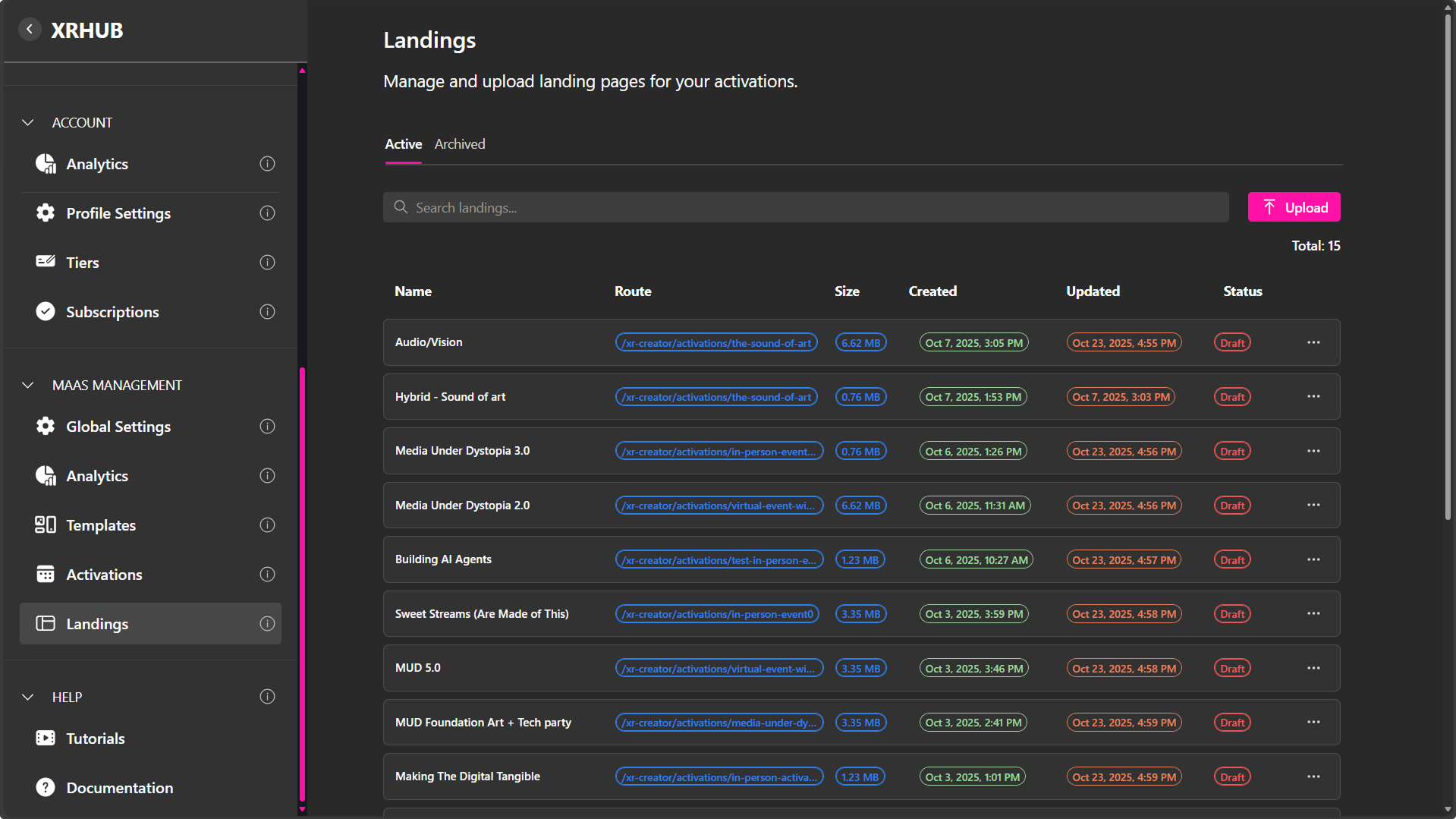This screenshot has width=1456, height=819.
Task: Collapse the MAAS MANAGEMENT section
Action: (x=28, y=385)
